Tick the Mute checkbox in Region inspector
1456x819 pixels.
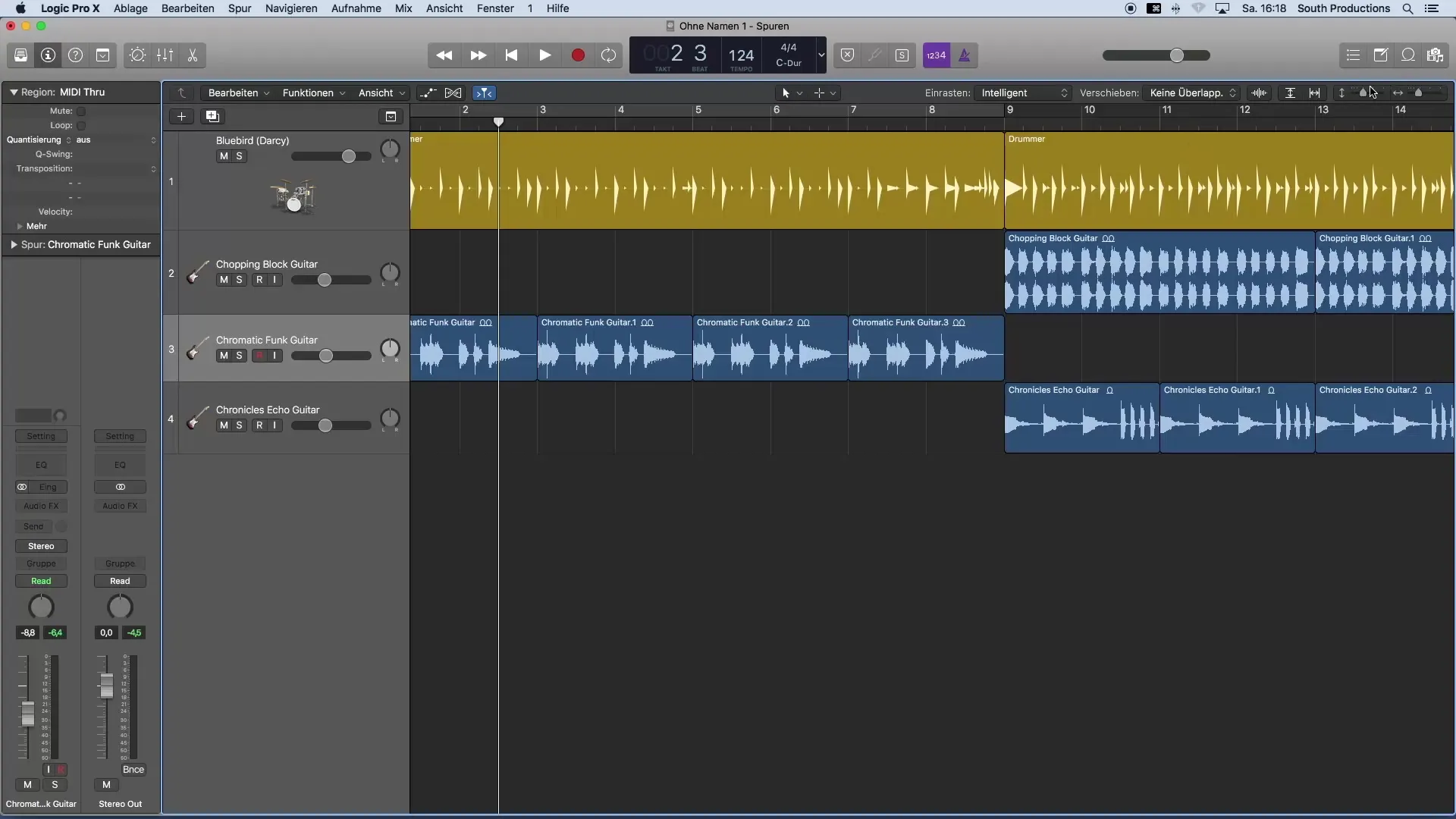(x=81, y=111)
